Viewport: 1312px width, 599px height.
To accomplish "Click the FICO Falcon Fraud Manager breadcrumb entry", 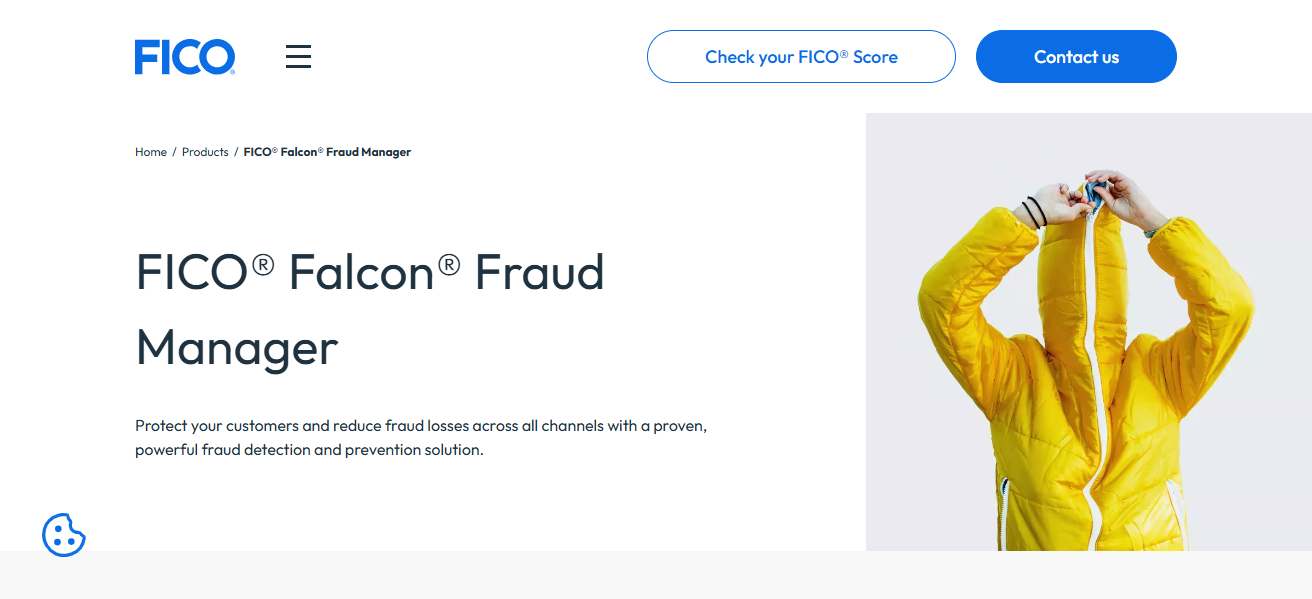I will [x=327, y=151].
